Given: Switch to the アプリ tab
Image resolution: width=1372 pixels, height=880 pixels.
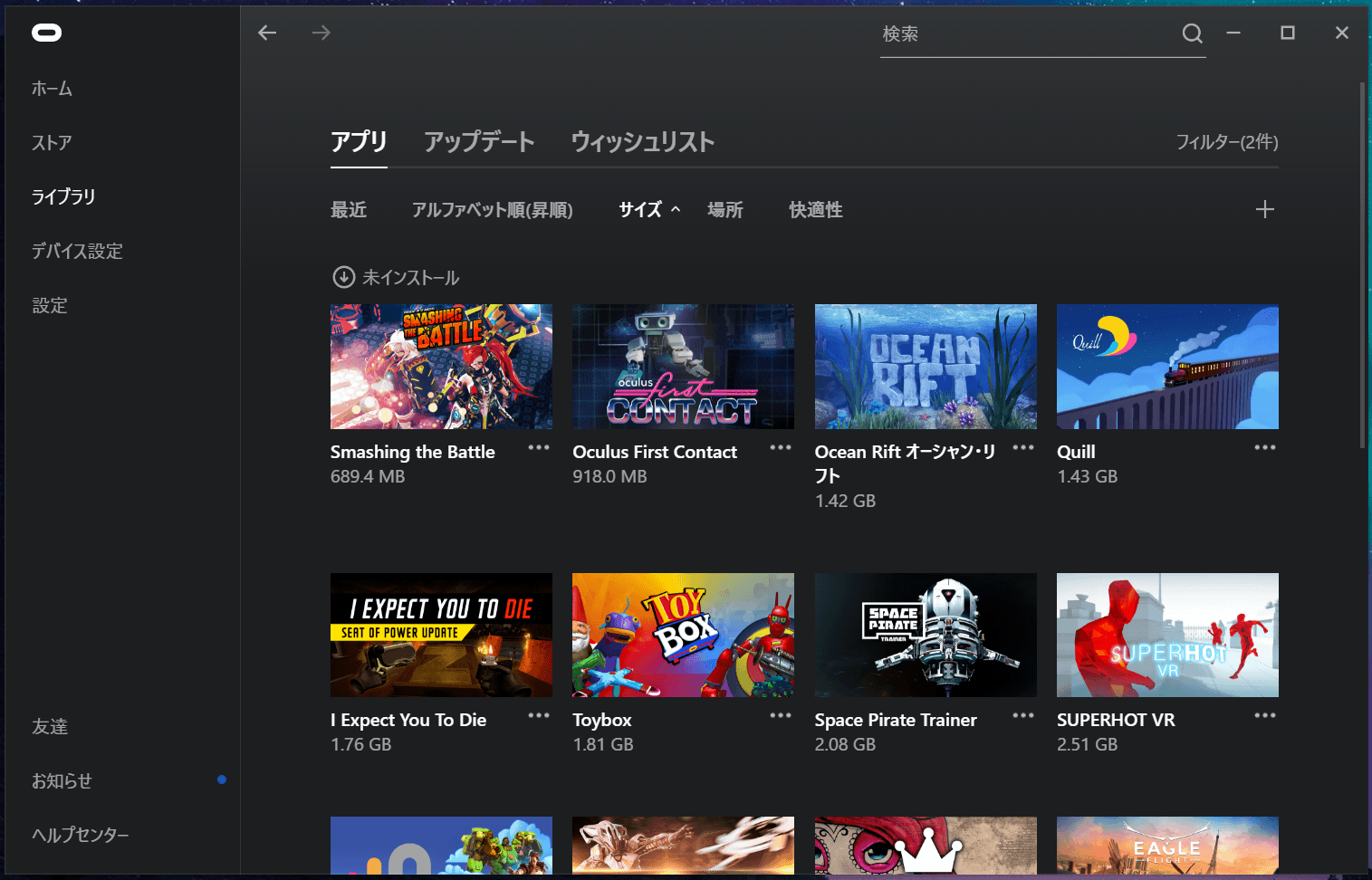Looking at the screenshot, I should click(359, 141).
